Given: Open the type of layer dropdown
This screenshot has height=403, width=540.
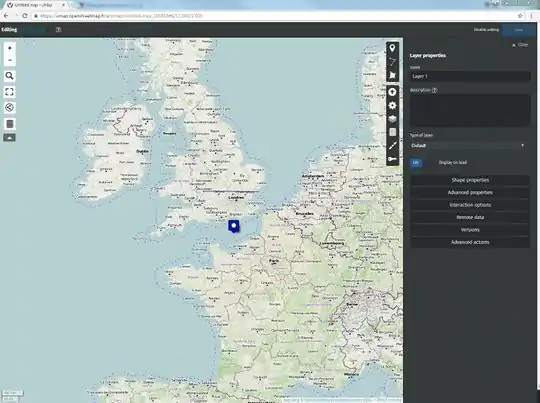Looking at the screenshot, I should coord(470,145).
